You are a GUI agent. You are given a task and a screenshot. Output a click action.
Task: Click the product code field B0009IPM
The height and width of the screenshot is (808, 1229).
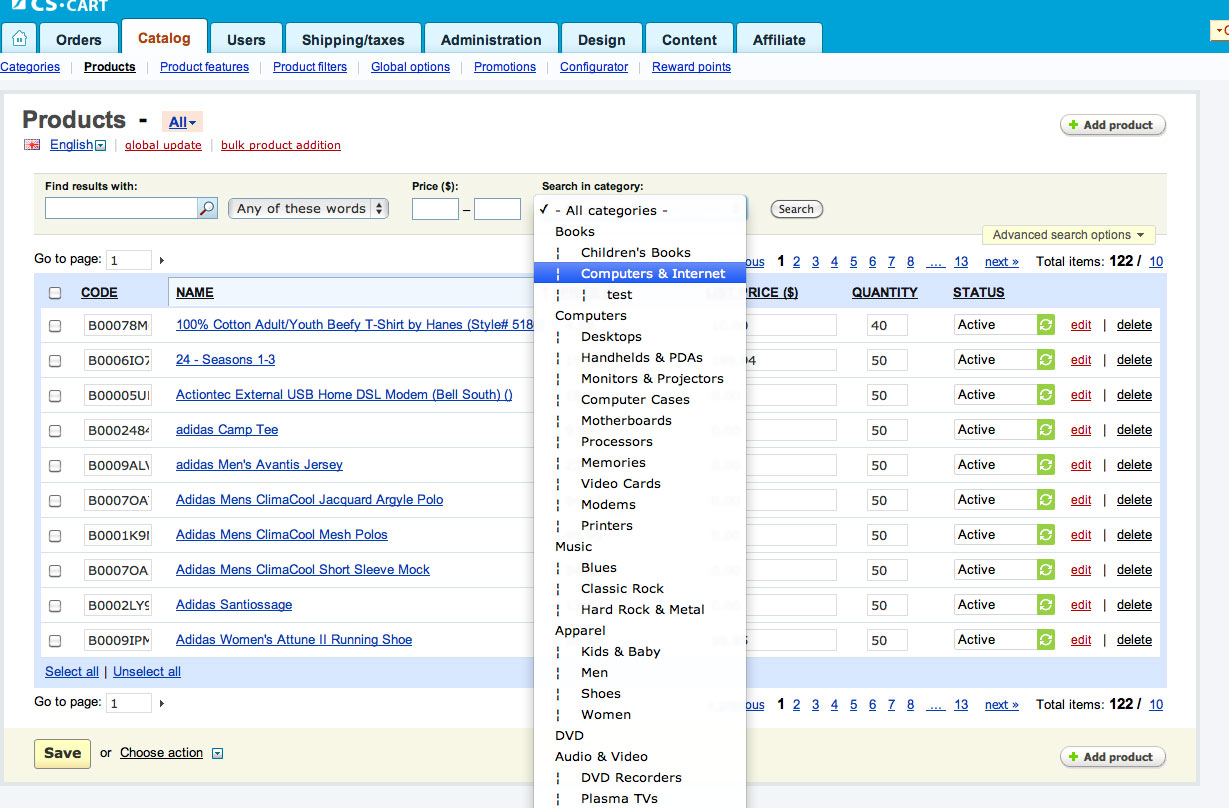(118, 640)
